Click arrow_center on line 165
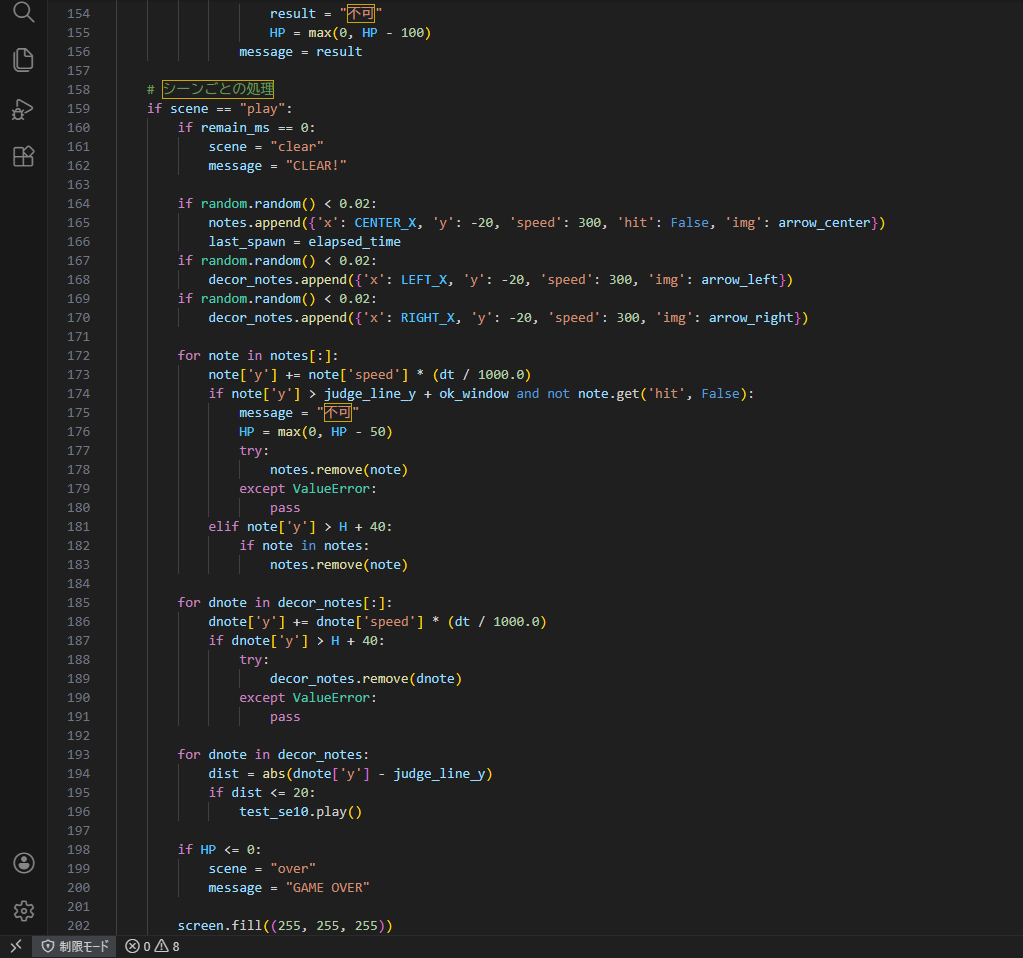The height and width of the screenshot is (958, 1023). point(827,222)
